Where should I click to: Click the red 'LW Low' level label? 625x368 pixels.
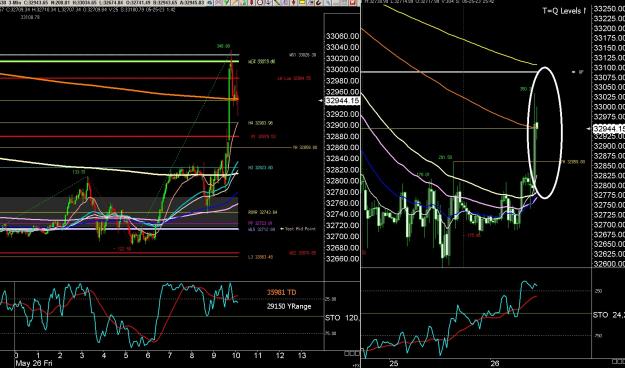pos(294,79)
